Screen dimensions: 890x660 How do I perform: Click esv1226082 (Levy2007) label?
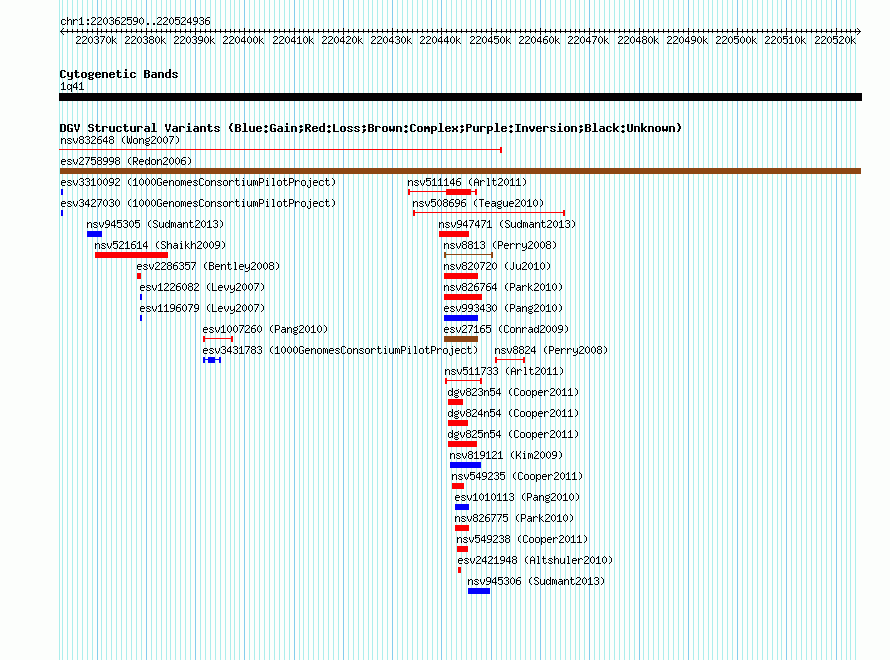click(202, 287)
